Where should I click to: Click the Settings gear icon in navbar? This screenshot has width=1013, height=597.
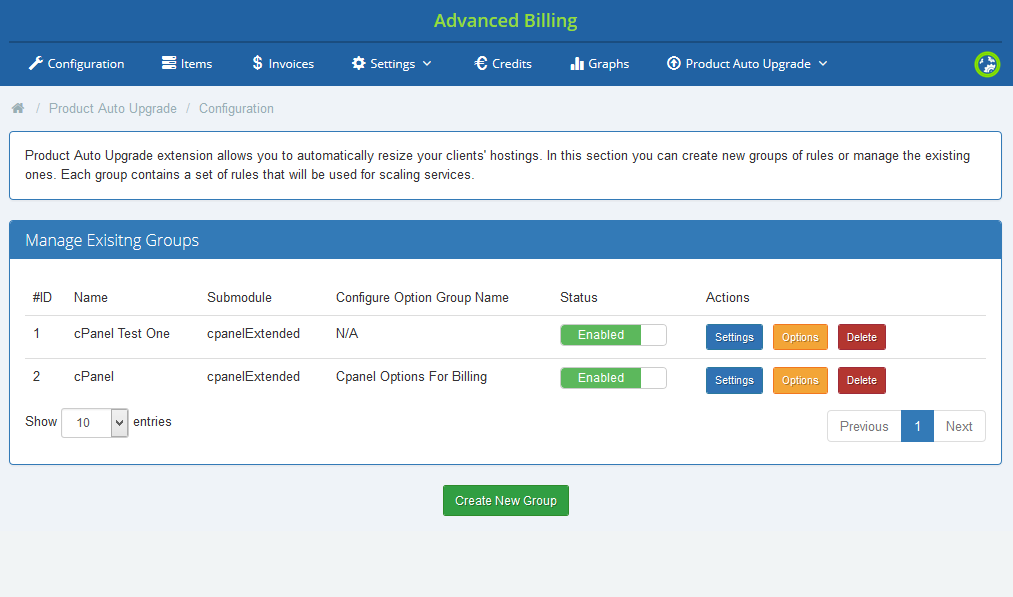359,63
